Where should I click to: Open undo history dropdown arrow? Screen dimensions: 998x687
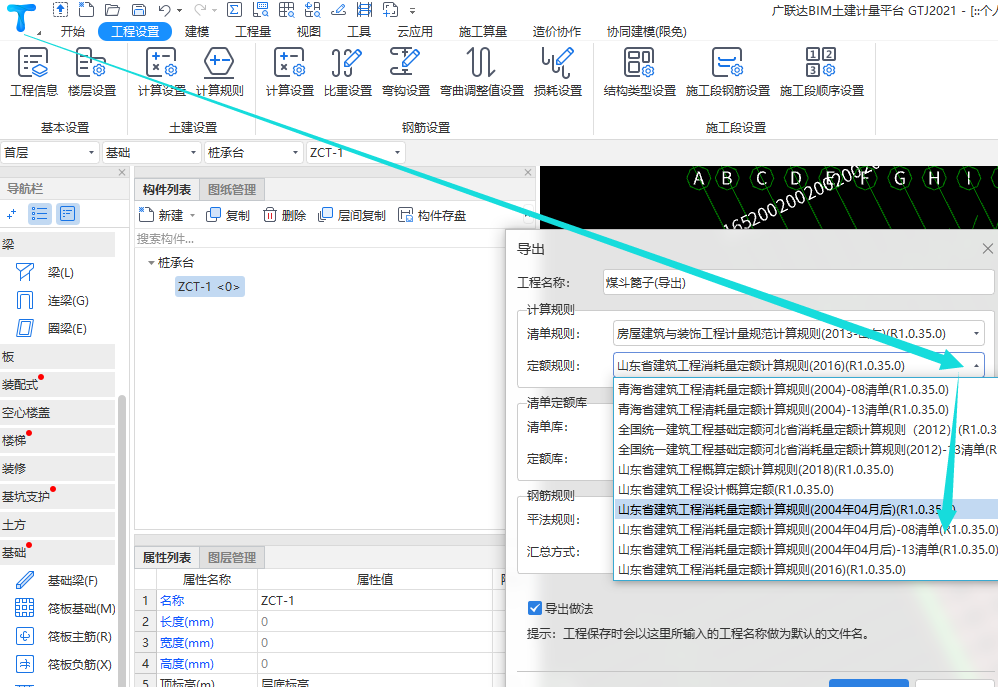[179, 10]
